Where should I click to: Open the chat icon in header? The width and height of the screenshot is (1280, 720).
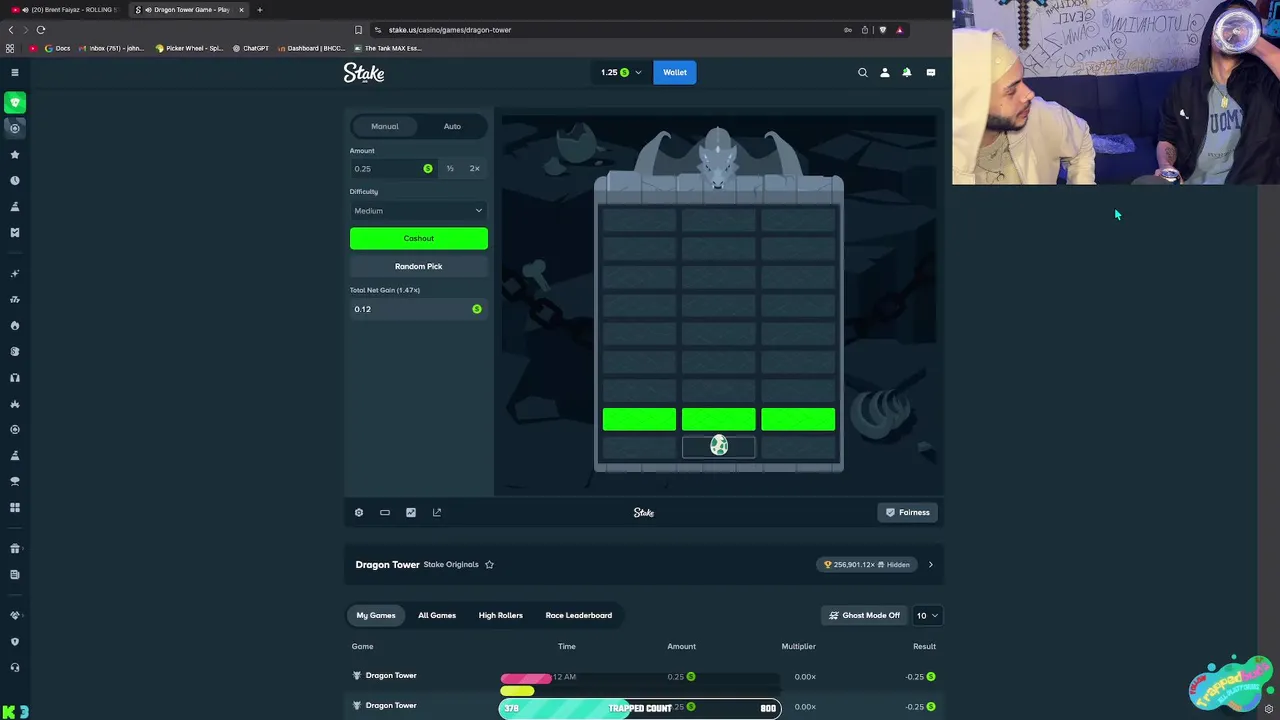click(931, 72)
